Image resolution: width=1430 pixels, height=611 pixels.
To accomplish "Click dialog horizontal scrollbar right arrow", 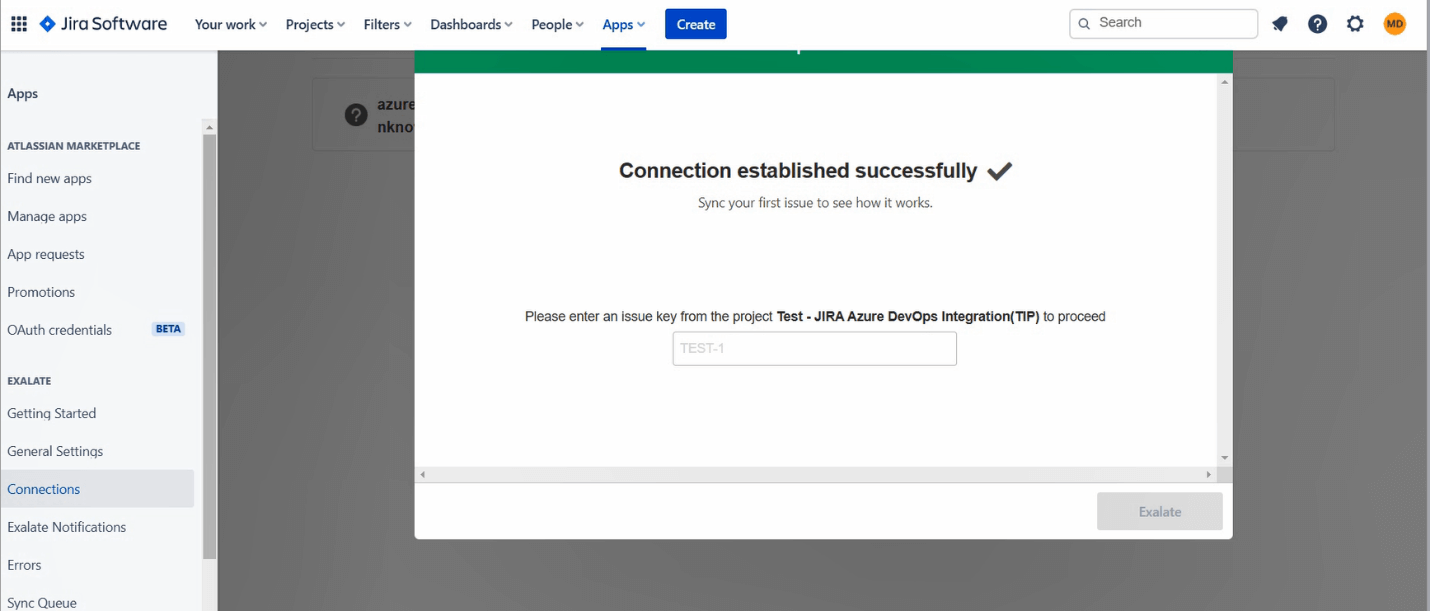I will click(1209, 474).
